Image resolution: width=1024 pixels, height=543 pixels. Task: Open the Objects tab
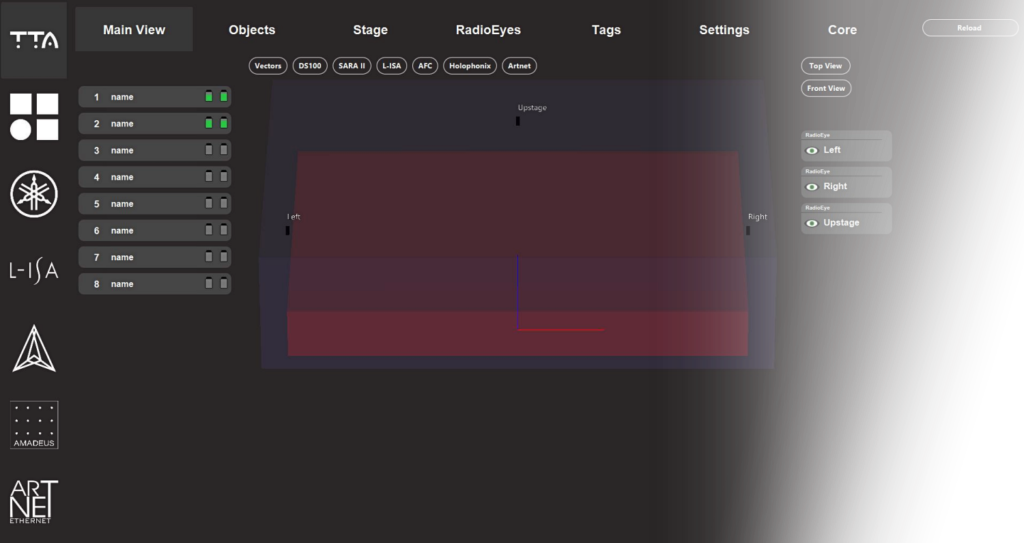(252, 29)
